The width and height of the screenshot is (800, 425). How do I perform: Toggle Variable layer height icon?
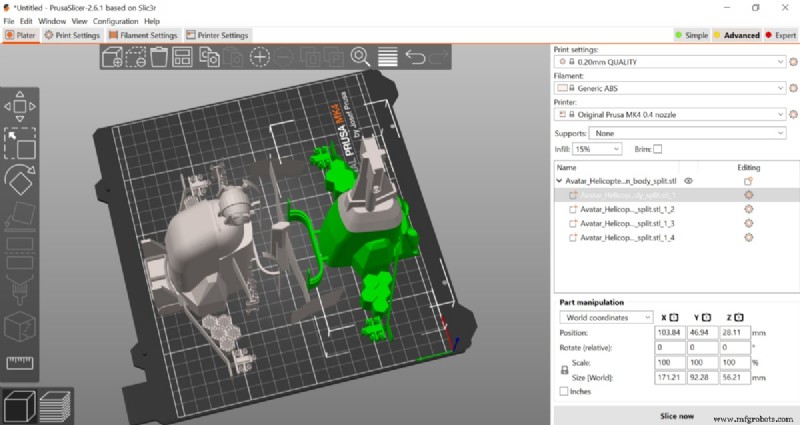pyautogui.click(x=388, y=57)
